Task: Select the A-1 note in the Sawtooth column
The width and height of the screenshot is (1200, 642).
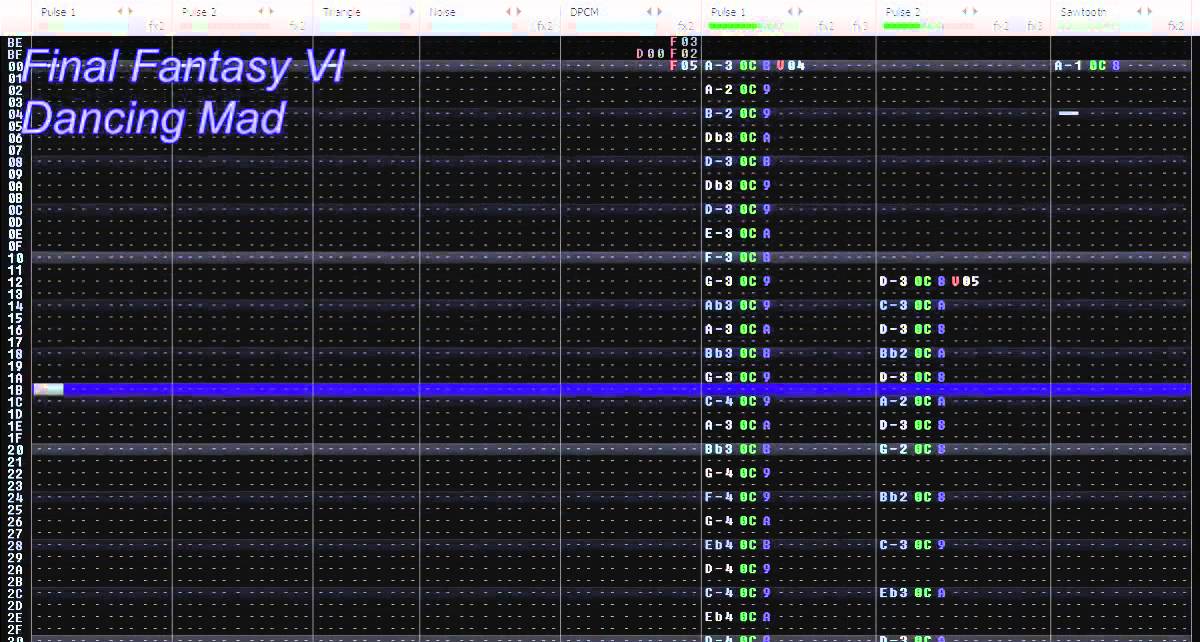Action: [x=1068, y=65]
